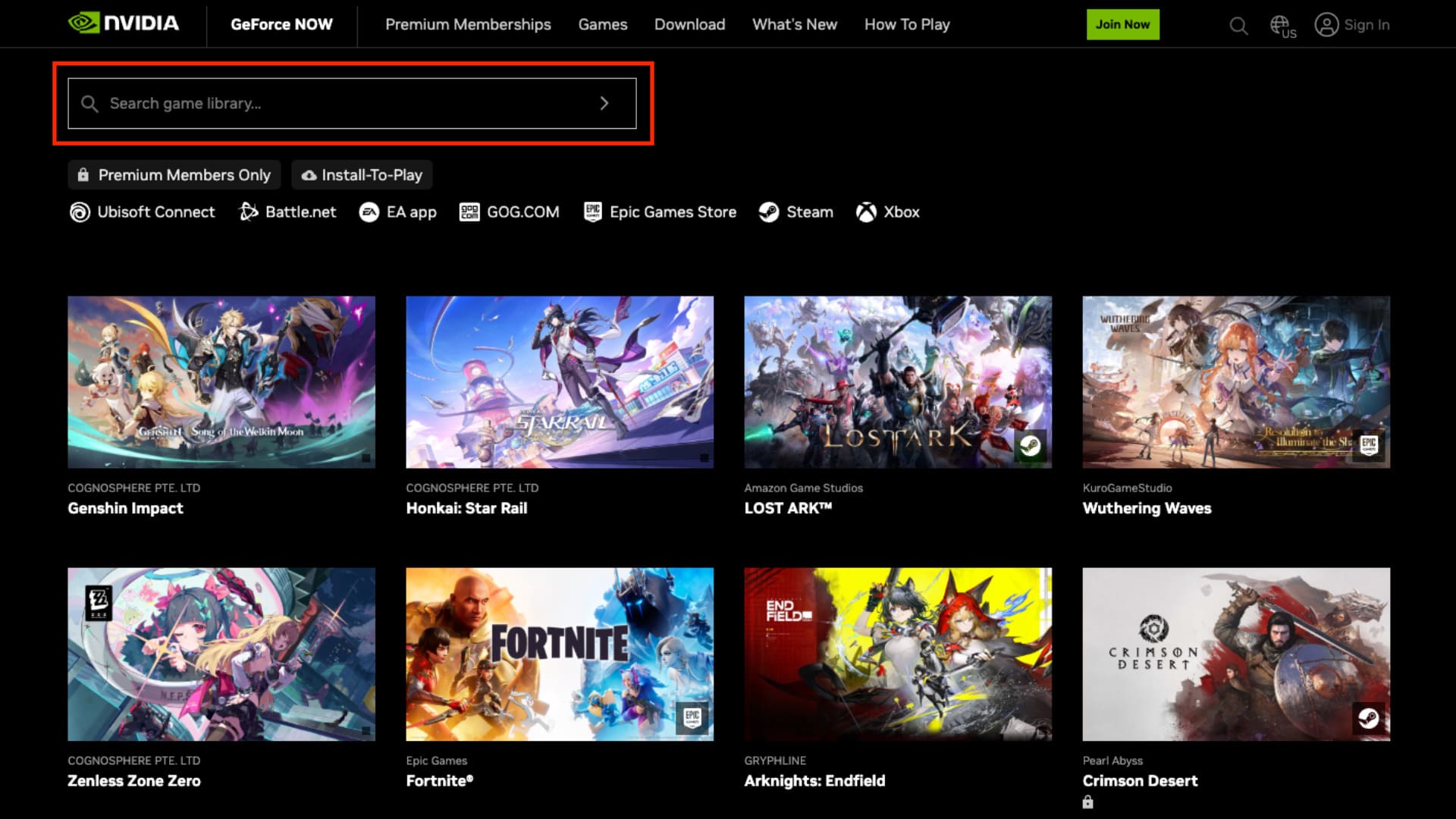Image resolution: width=1456 pixels, height=819 pixels.
Task: Open the Wuthering Waves artwork thumbnail
Action: point(1236,382)
